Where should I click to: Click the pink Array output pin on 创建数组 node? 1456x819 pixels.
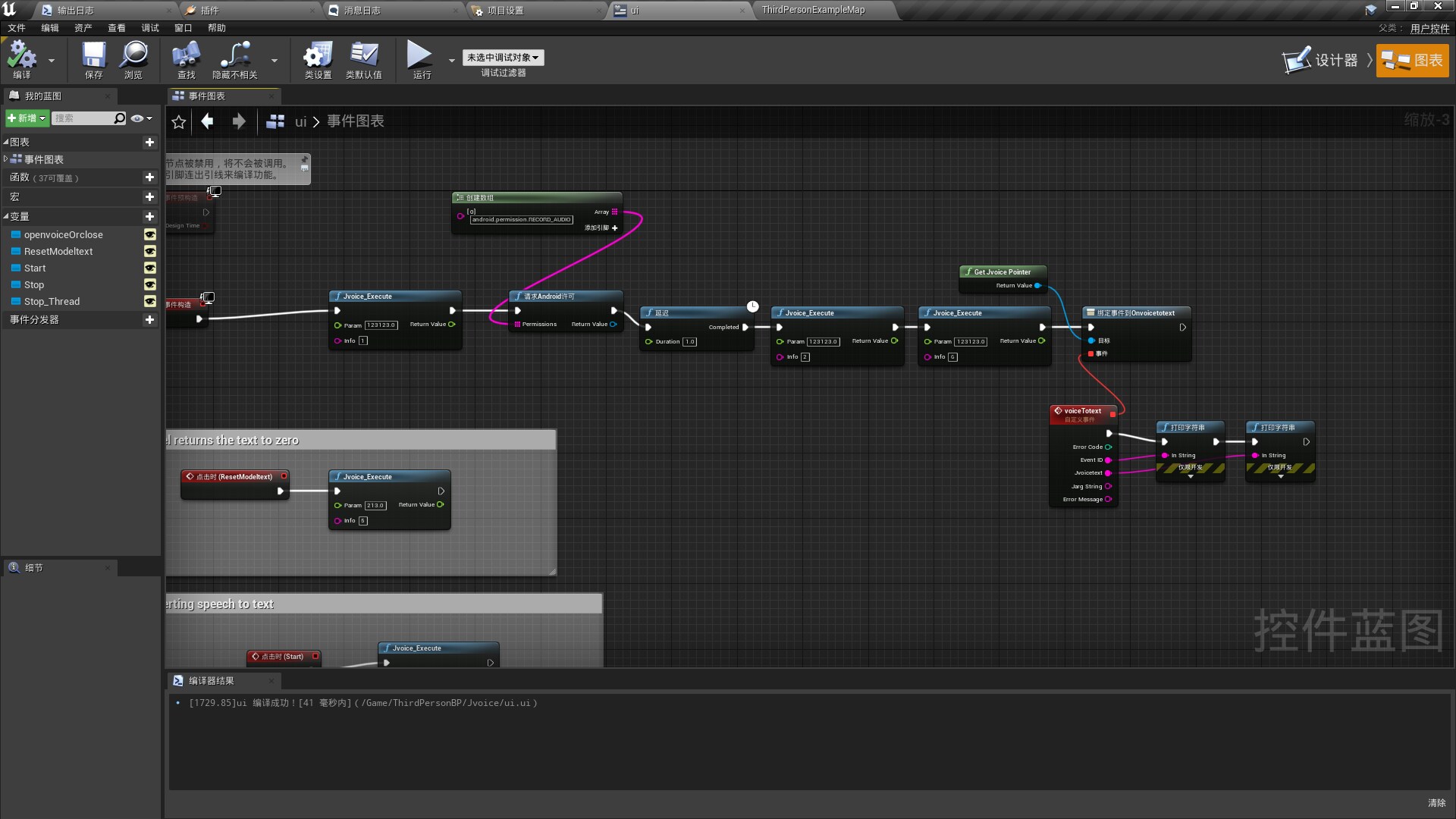click(615, 212)
